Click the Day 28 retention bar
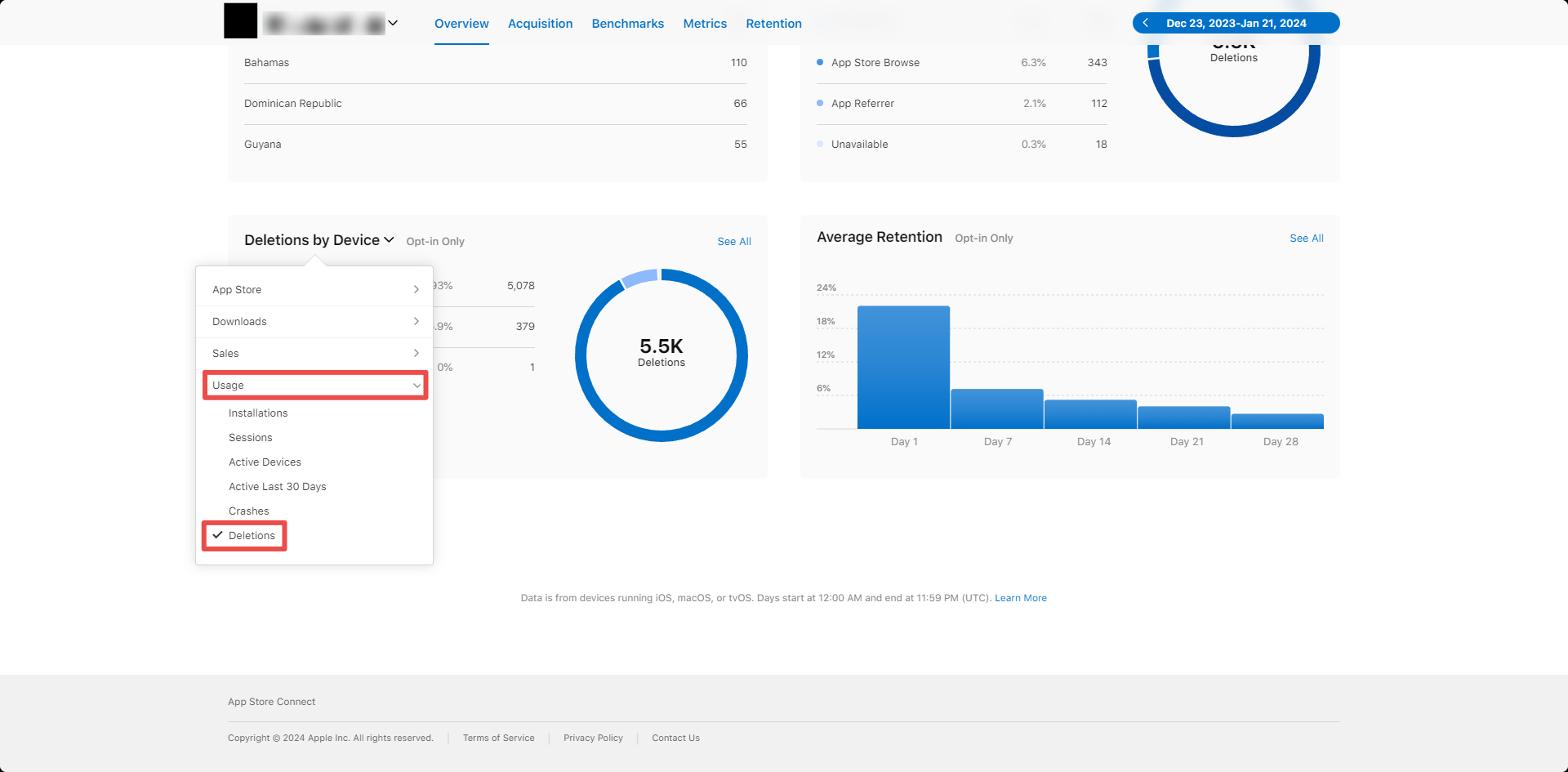This screenshot has height=772, width=1568. click(1277, 422)
